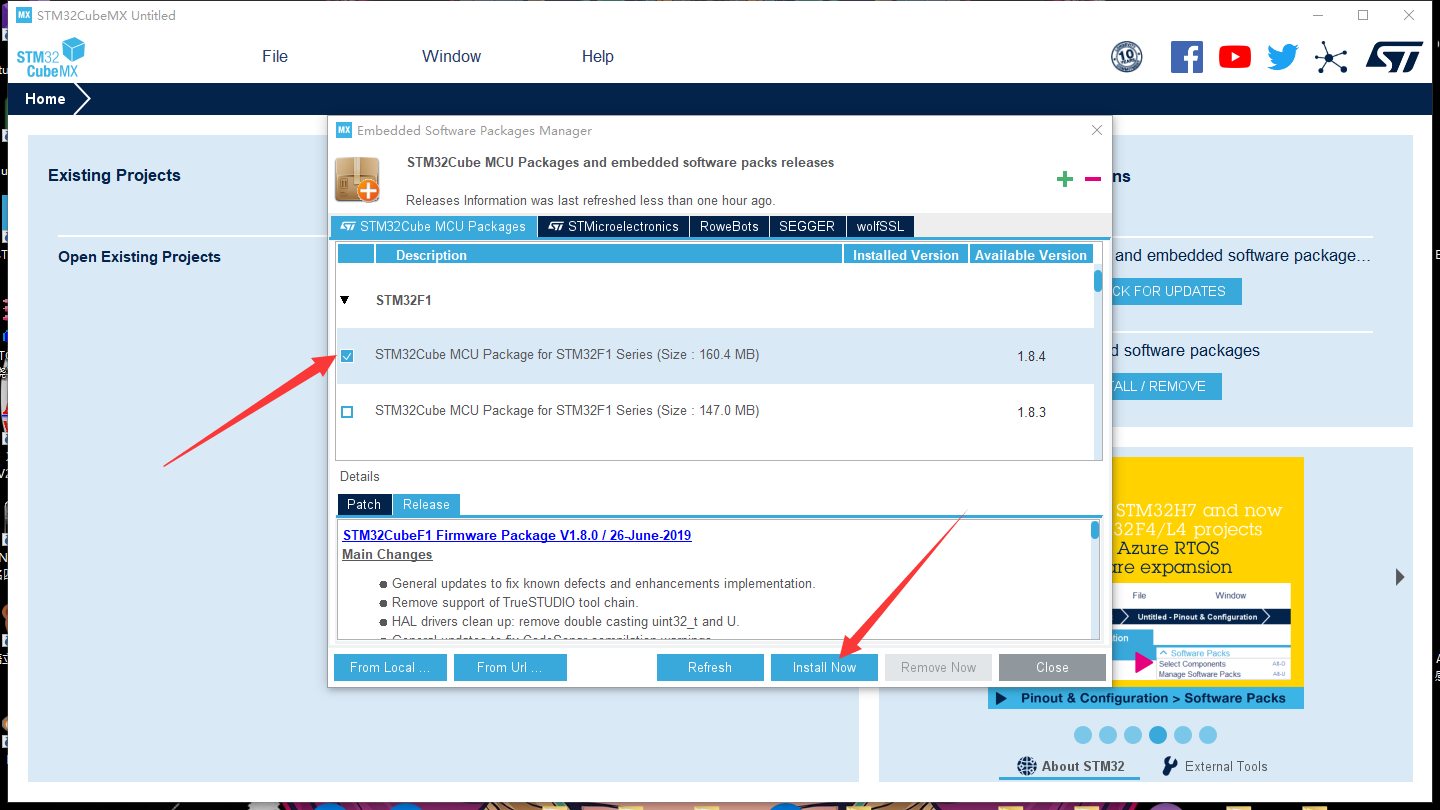
Task: Click the 10 years anniversary badge icon
Action: point(1127,57)
